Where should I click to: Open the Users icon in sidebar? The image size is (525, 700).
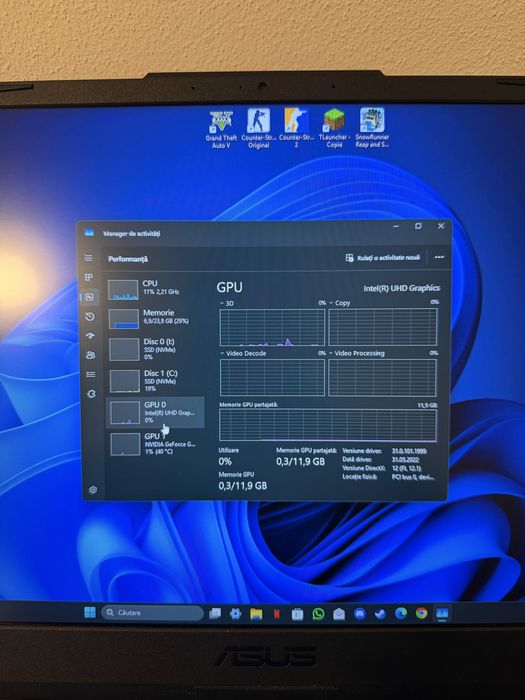[91, 355]
